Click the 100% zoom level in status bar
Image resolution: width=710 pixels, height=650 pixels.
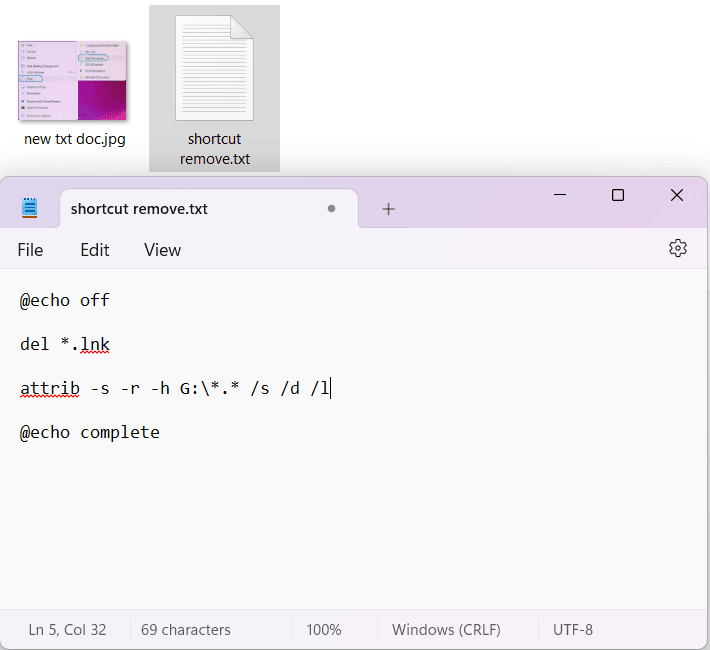[324, 630]
